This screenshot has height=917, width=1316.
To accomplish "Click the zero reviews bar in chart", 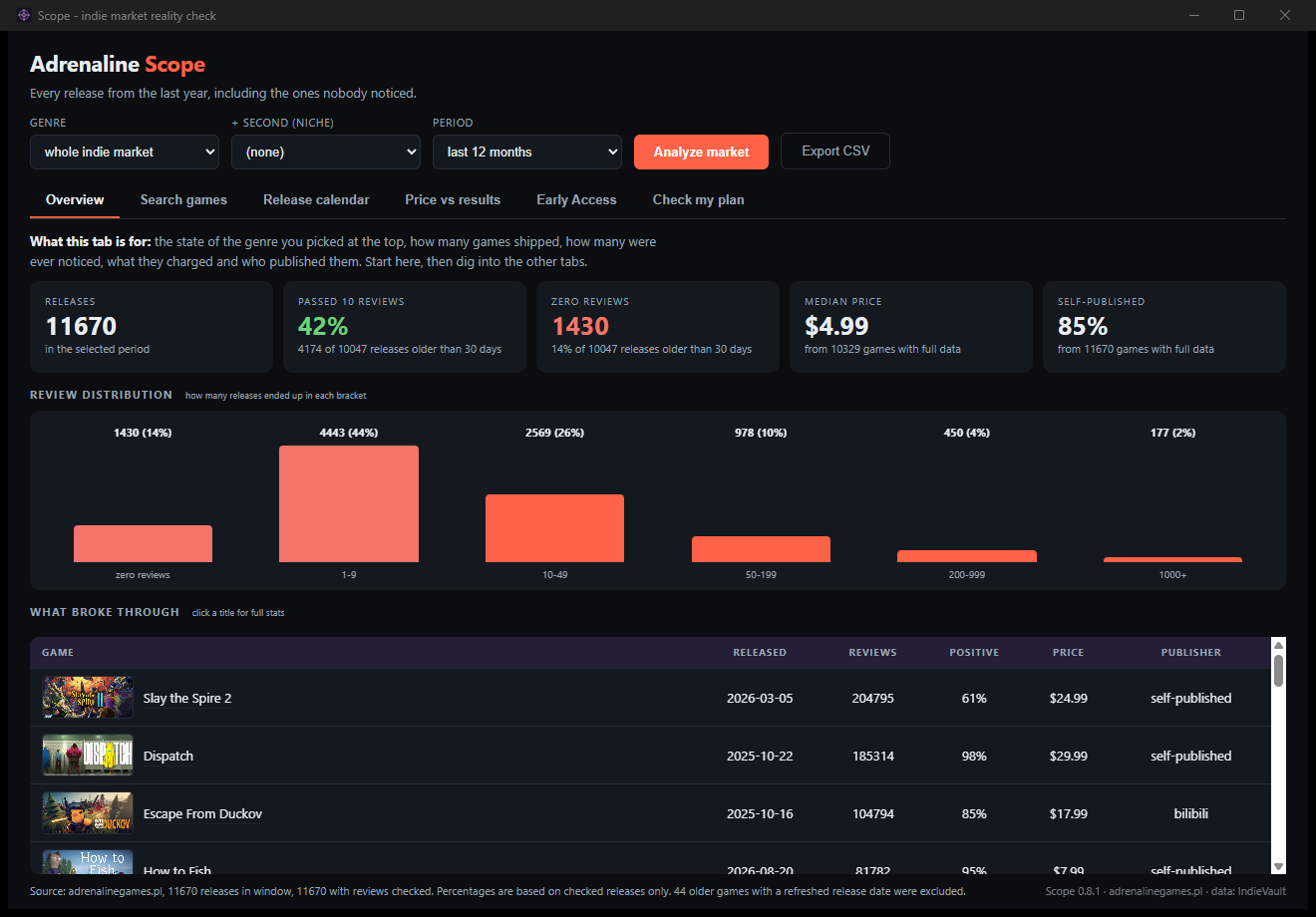I will point(143,543).
